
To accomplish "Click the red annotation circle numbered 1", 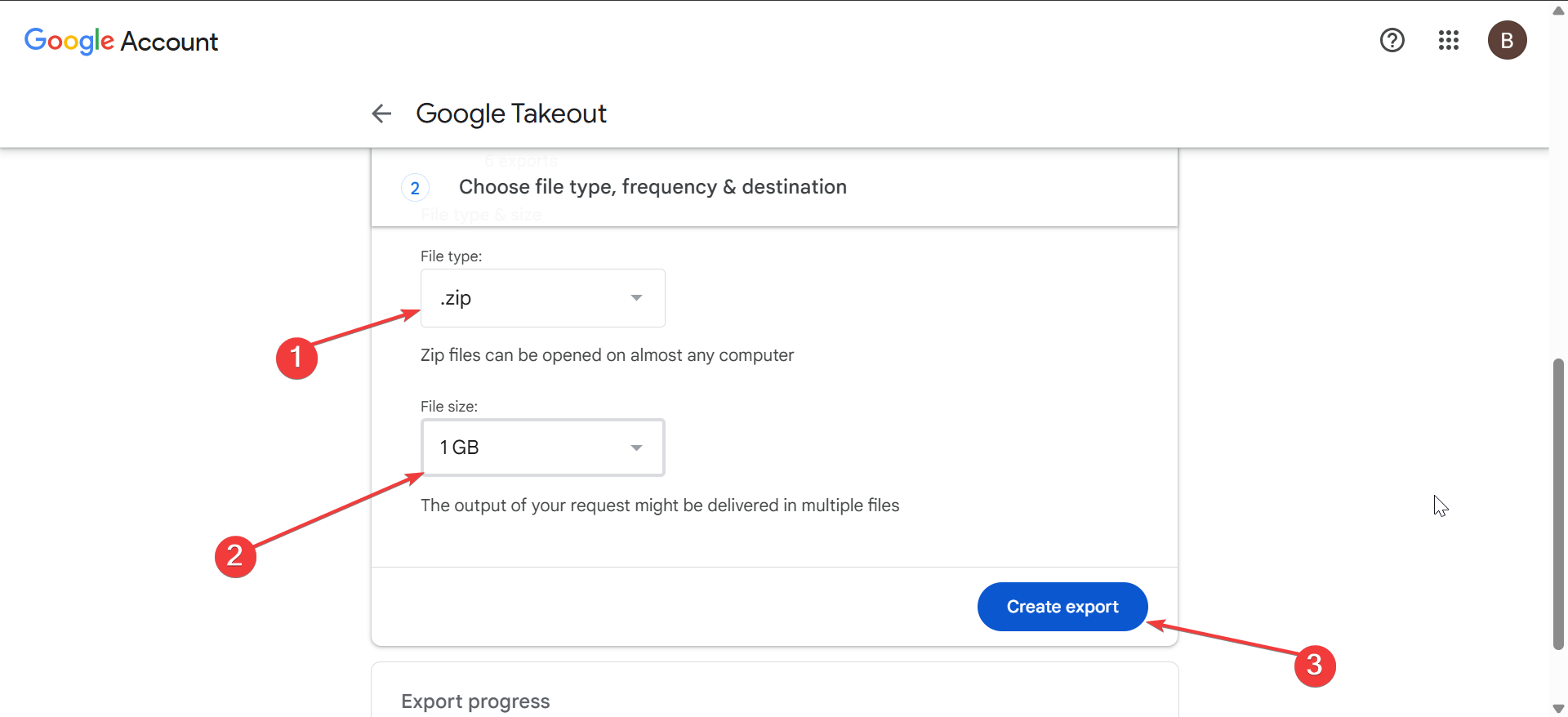I will tap(296, 358).
